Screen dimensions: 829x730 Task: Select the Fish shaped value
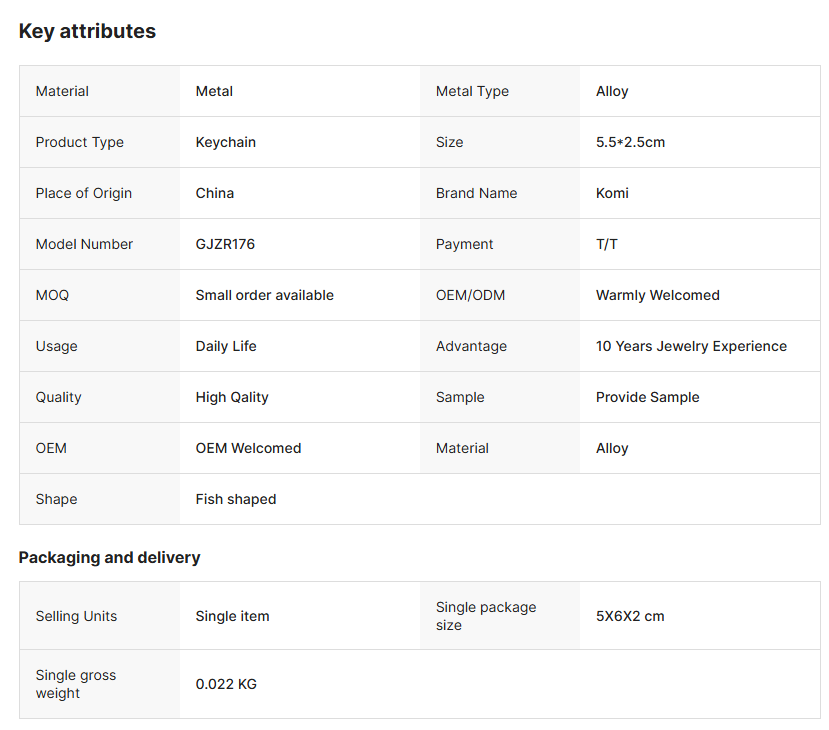236,499
